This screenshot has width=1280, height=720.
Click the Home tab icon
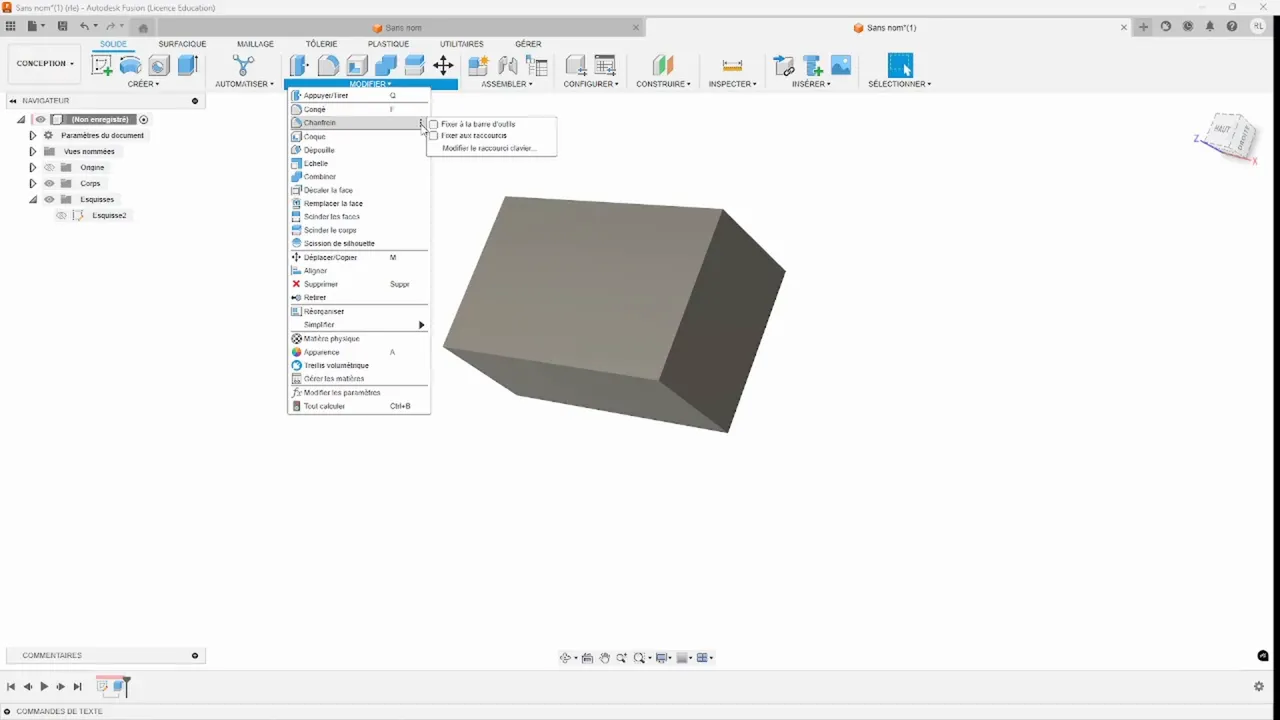tap(142, 28)
